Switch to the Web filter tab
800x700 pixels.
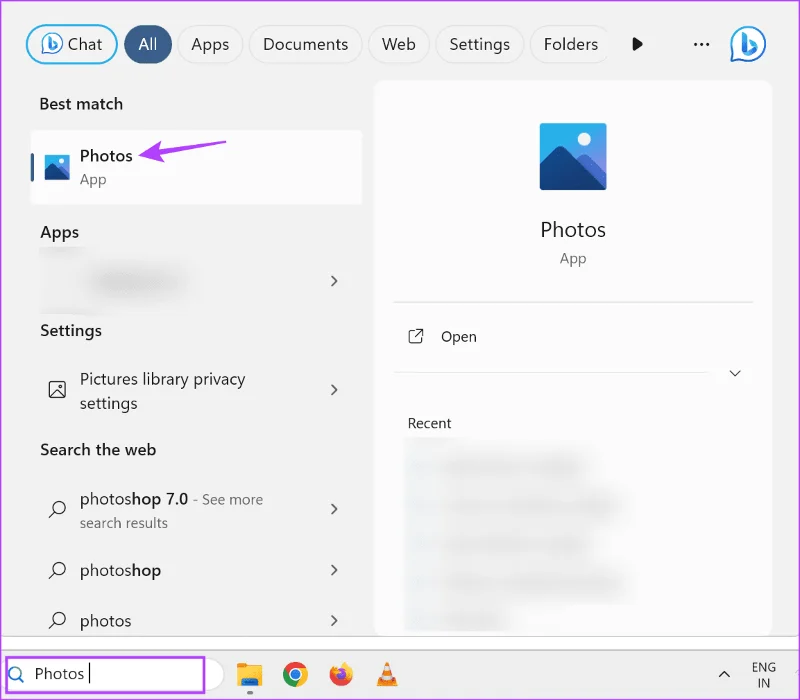pyautogui.click(x=398, y=44)
